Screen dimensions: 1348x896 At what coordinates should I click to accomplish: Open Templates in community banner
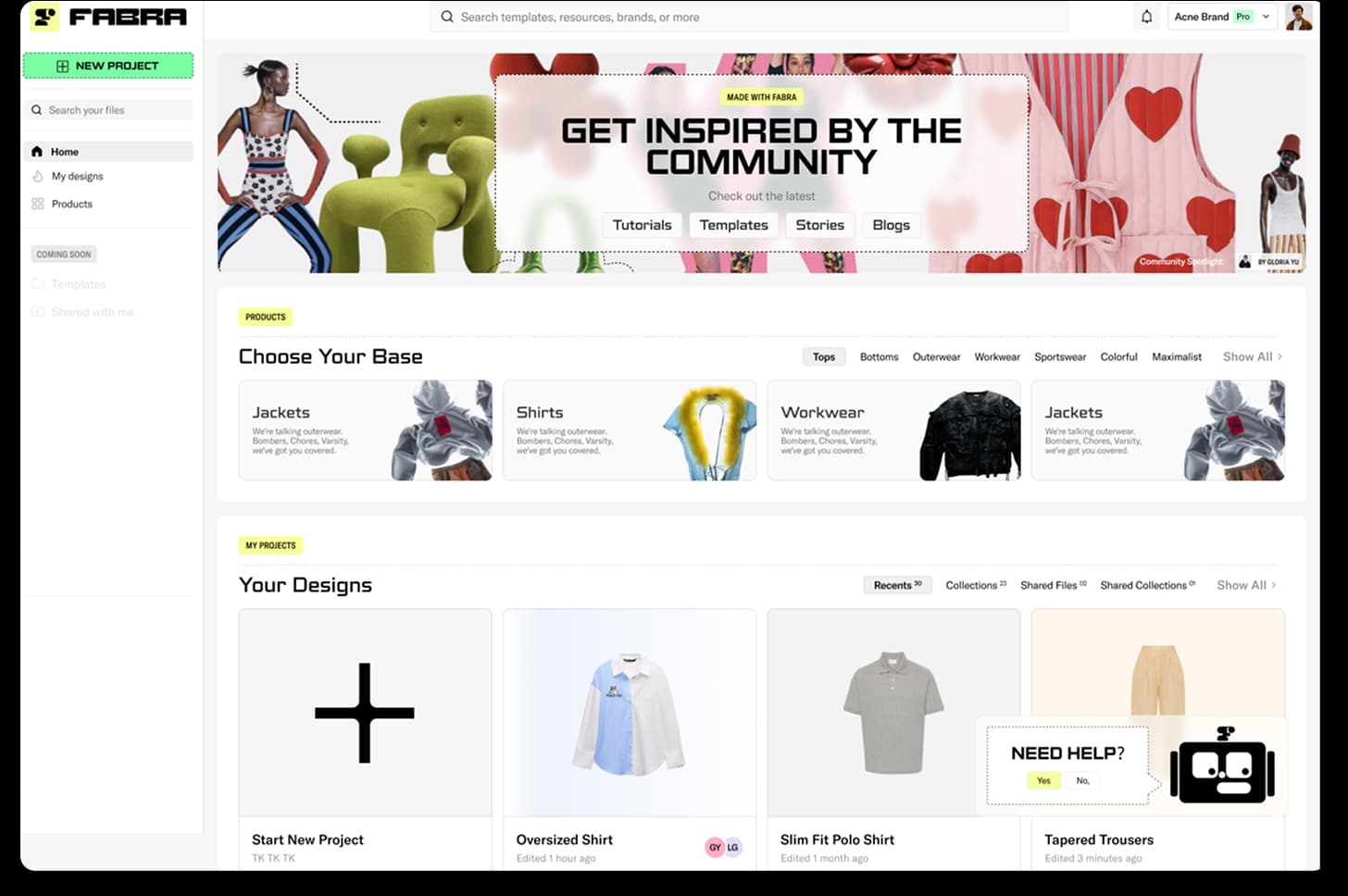tap(734, 225)
